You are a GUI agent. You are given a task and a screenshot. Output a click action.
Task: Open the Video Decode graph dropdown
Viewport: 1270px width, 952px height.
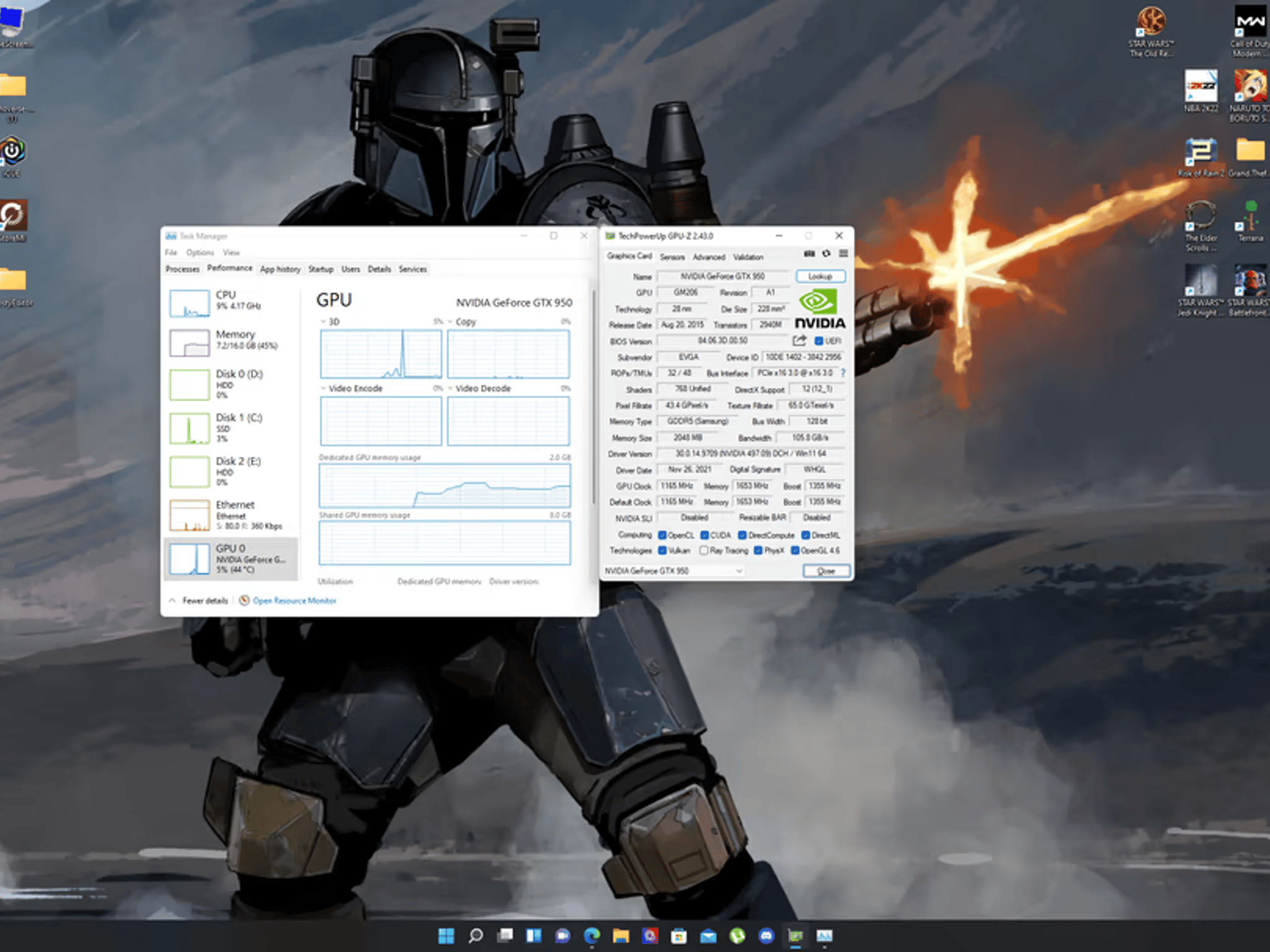coord(450,389)
